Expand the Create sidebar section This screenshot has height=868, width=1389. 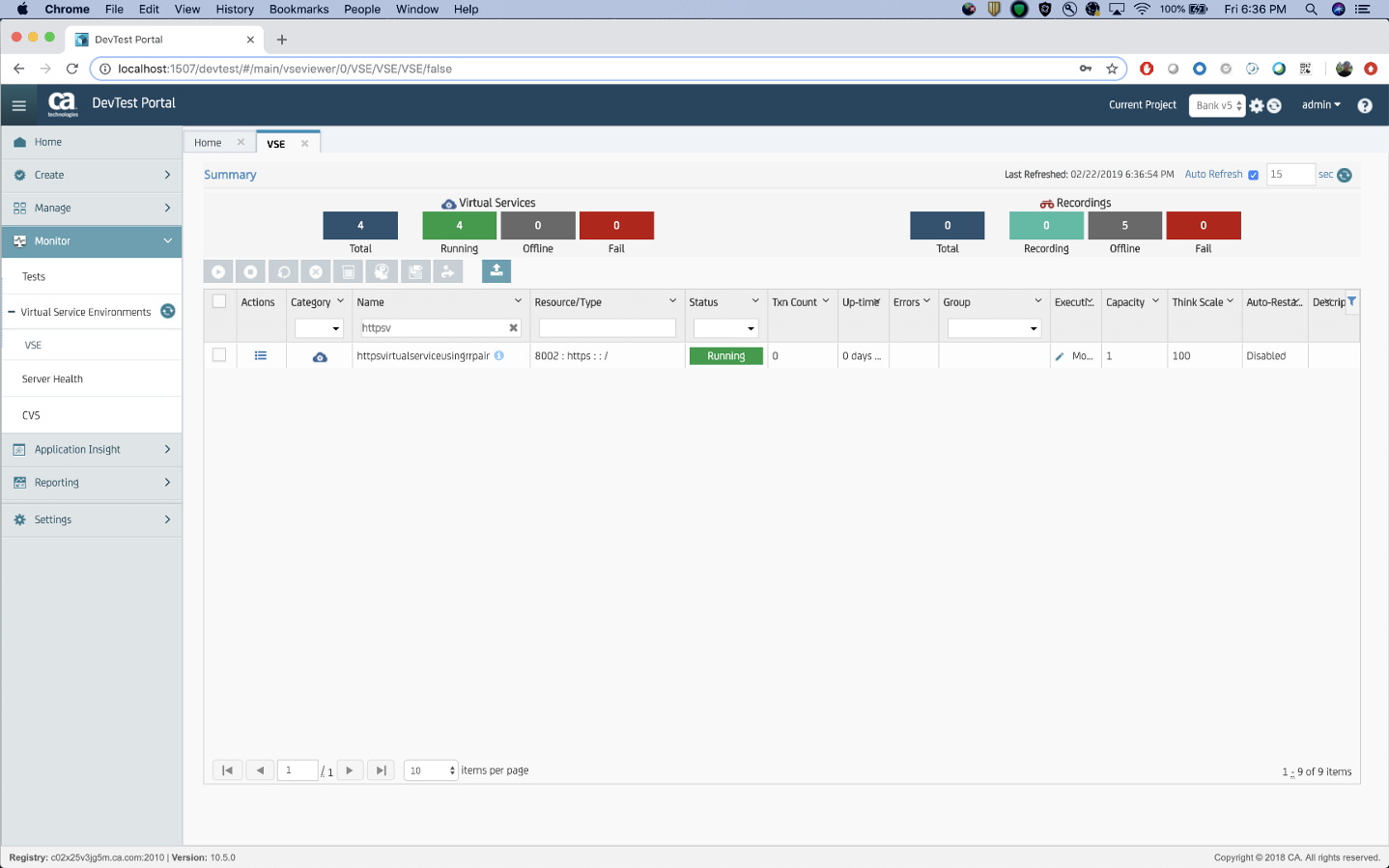(x=92, y=175)
